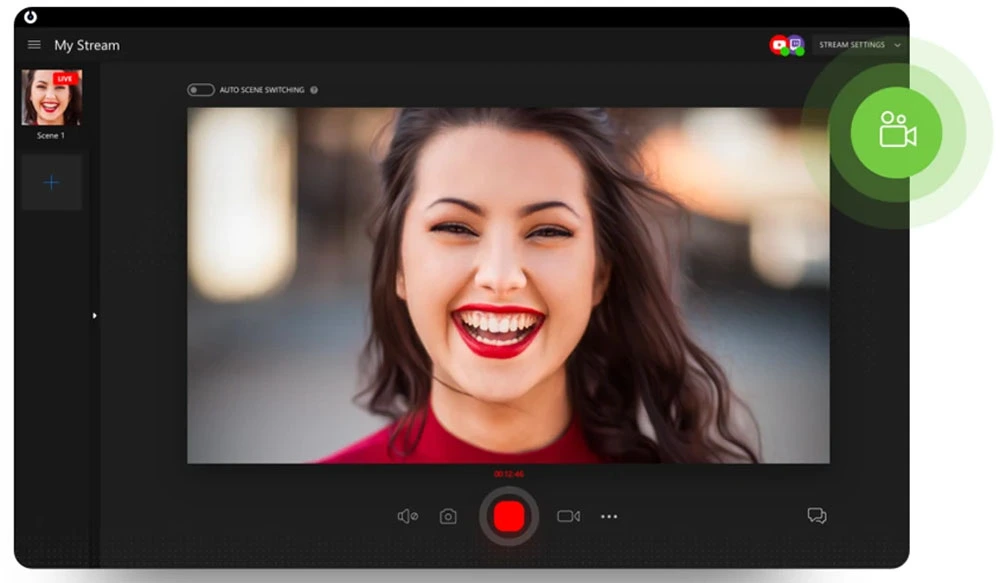Click the Auto Scene Switching help icon
The height and width of the screenshot is (583, 1000).
pos(314,89)
